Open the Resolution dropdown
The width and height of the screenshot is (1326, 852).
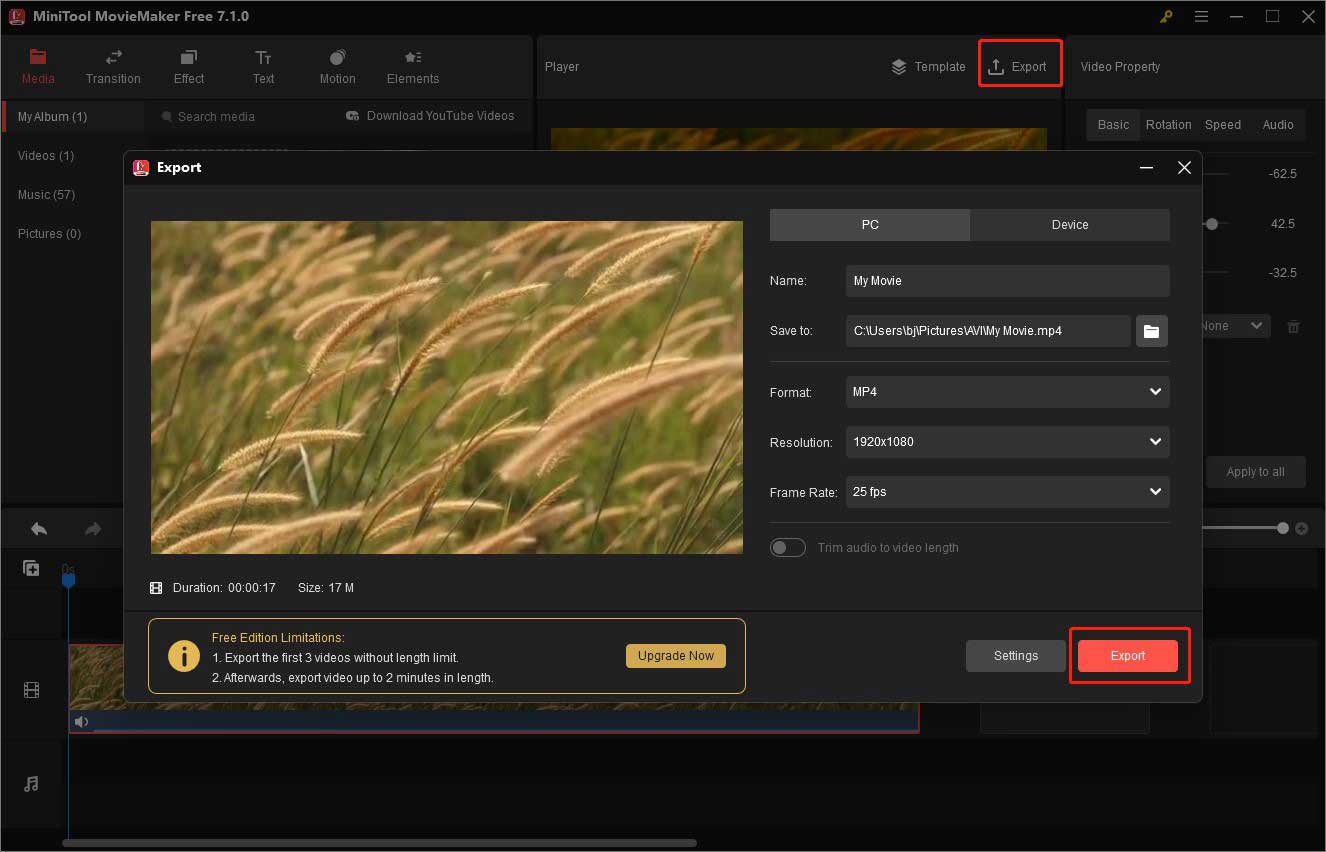point(1006,442)
